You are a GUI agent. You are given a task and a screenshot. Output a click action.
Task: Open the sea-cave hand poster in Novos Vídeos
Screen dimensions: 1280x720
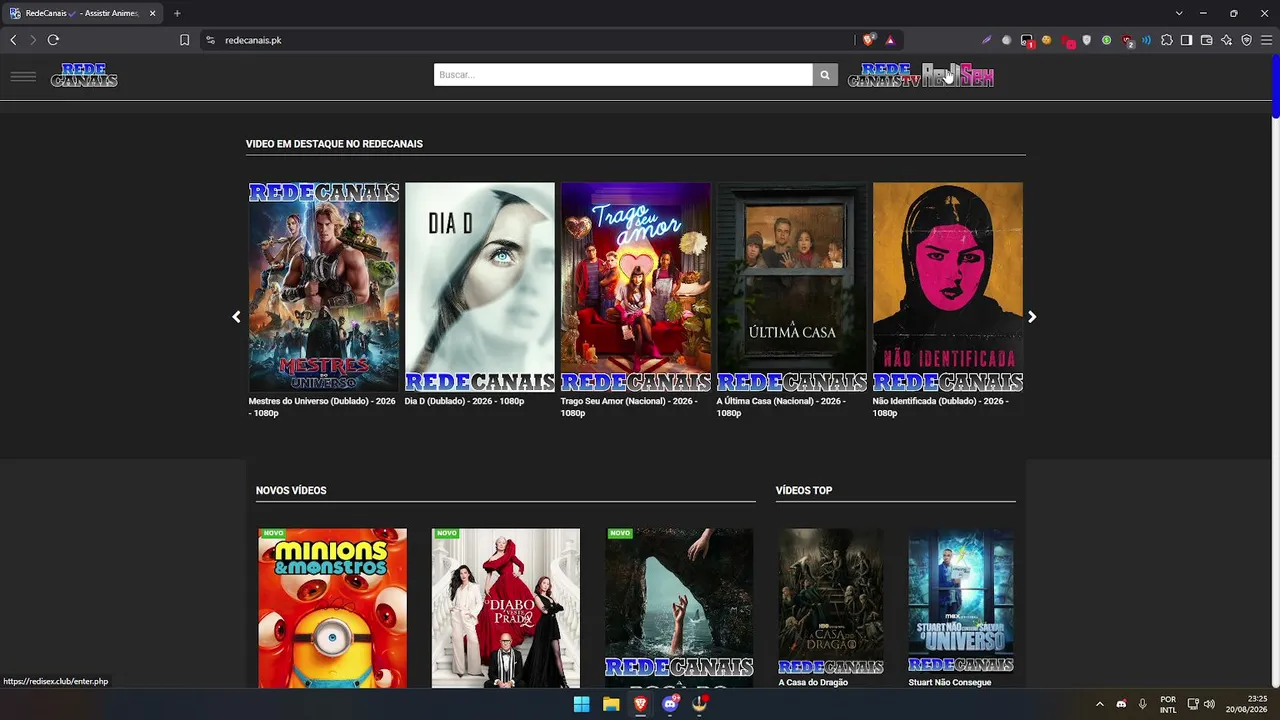[x=679, y=608]
